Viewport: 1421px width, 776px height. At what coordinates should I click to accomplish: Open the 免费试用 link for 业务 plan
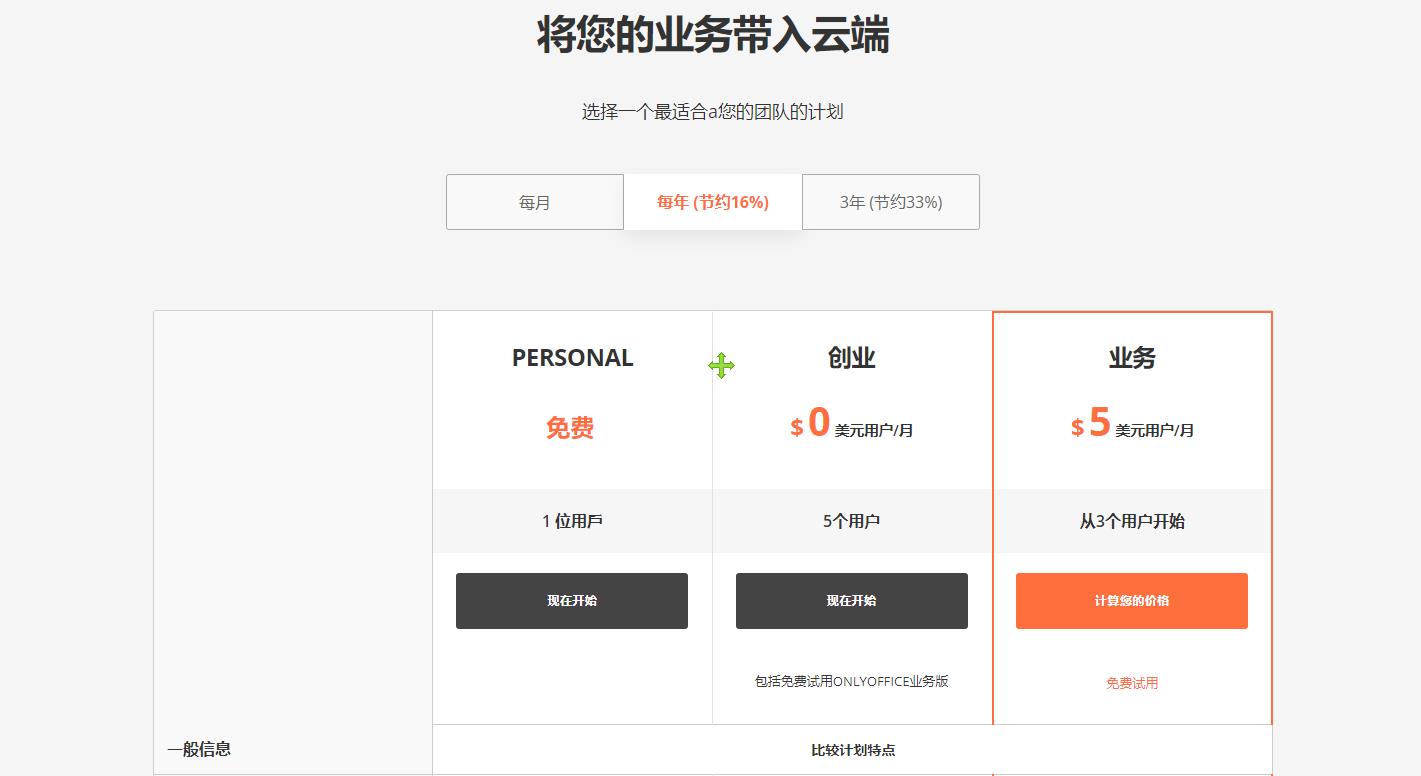[1131, 684]
